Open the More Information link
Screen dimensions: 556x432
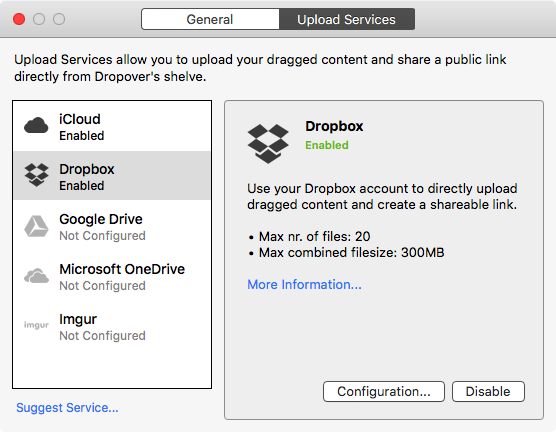304,284
